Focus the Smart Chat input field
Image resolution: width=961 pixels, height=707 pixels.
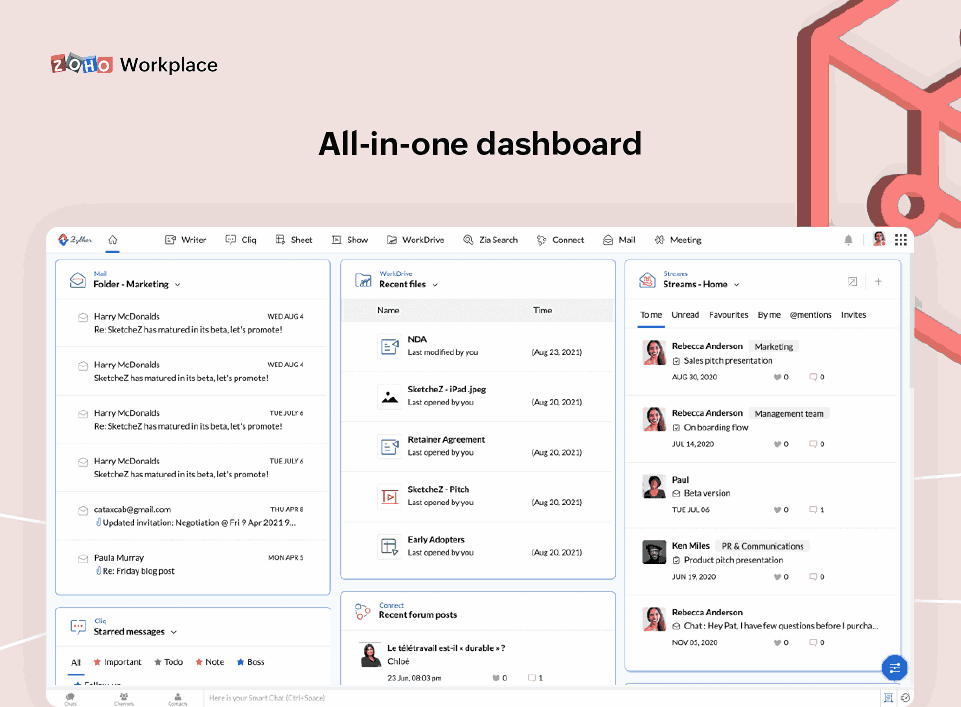[542, 698]
